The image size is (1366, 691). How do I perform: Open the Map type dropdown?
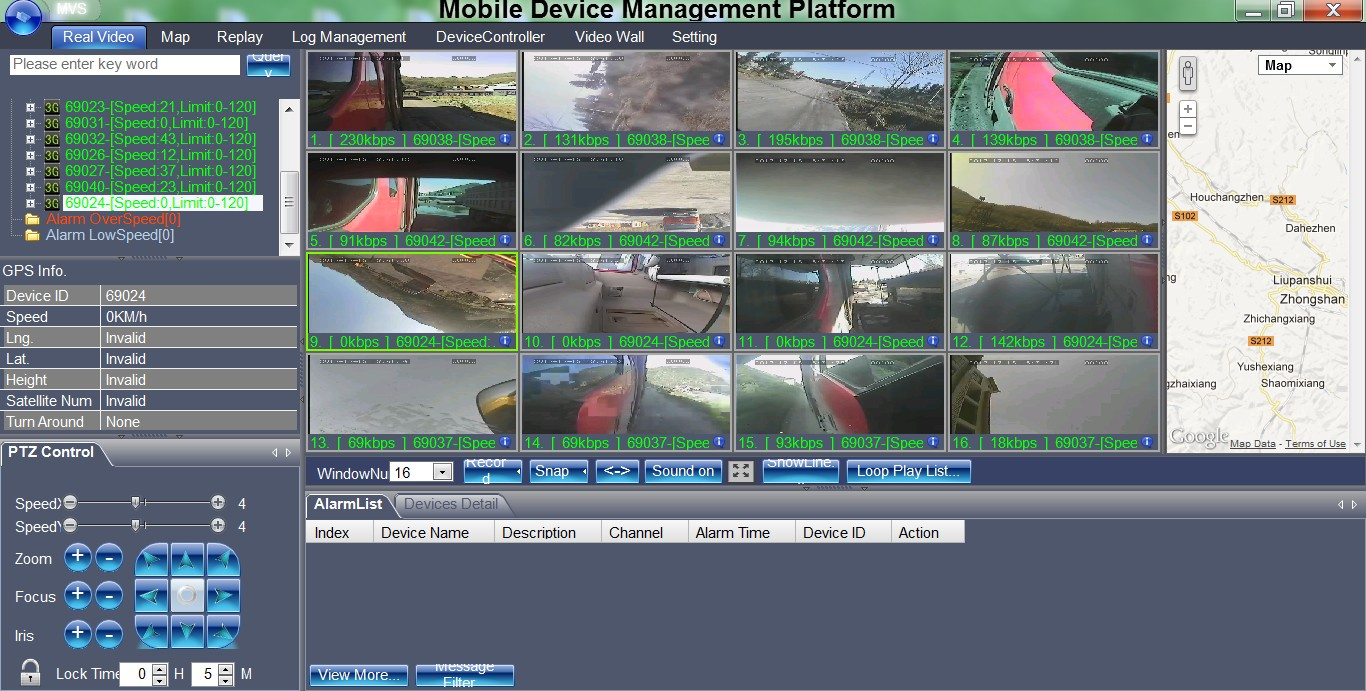click(1299, 65)
